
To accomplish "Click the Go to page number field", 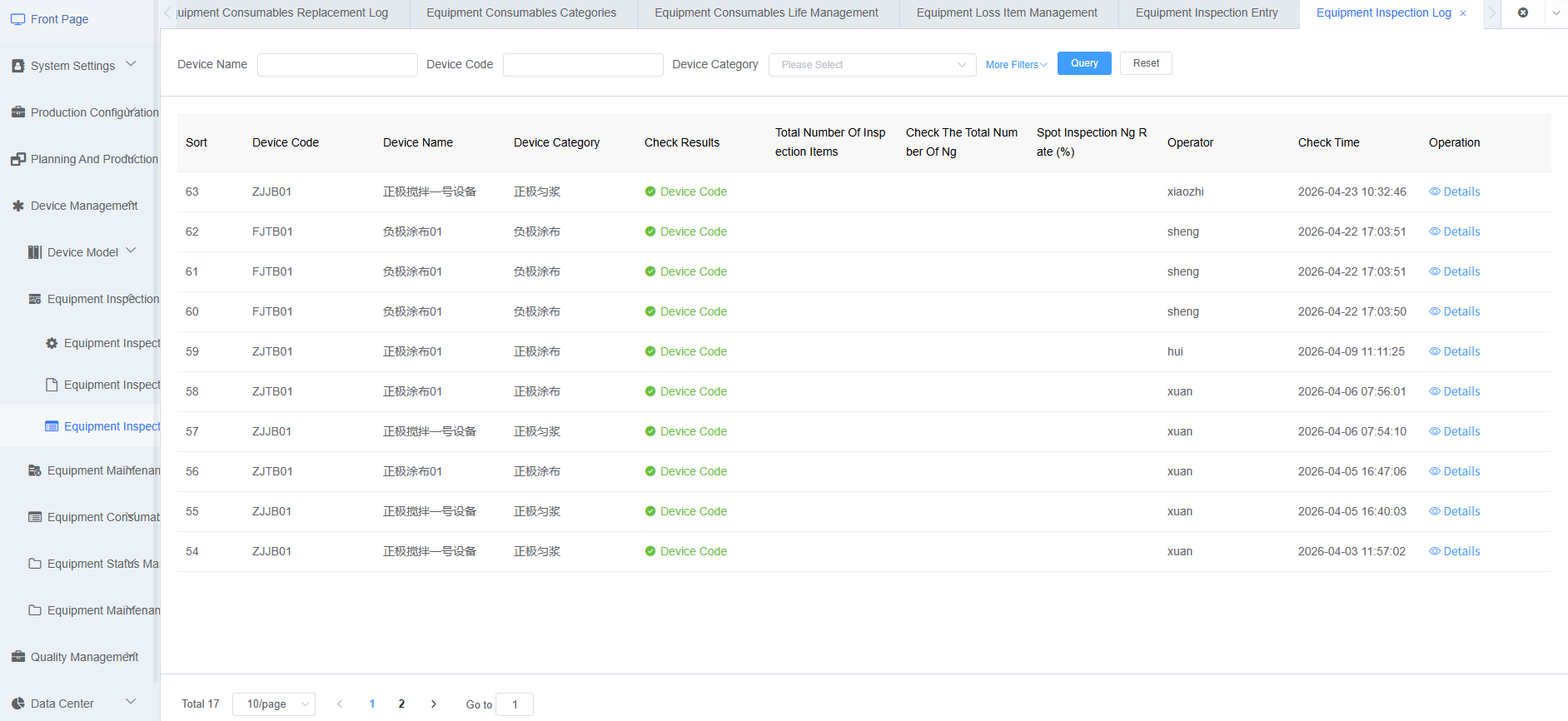I will pyautogui.click(x=515, y=704).
